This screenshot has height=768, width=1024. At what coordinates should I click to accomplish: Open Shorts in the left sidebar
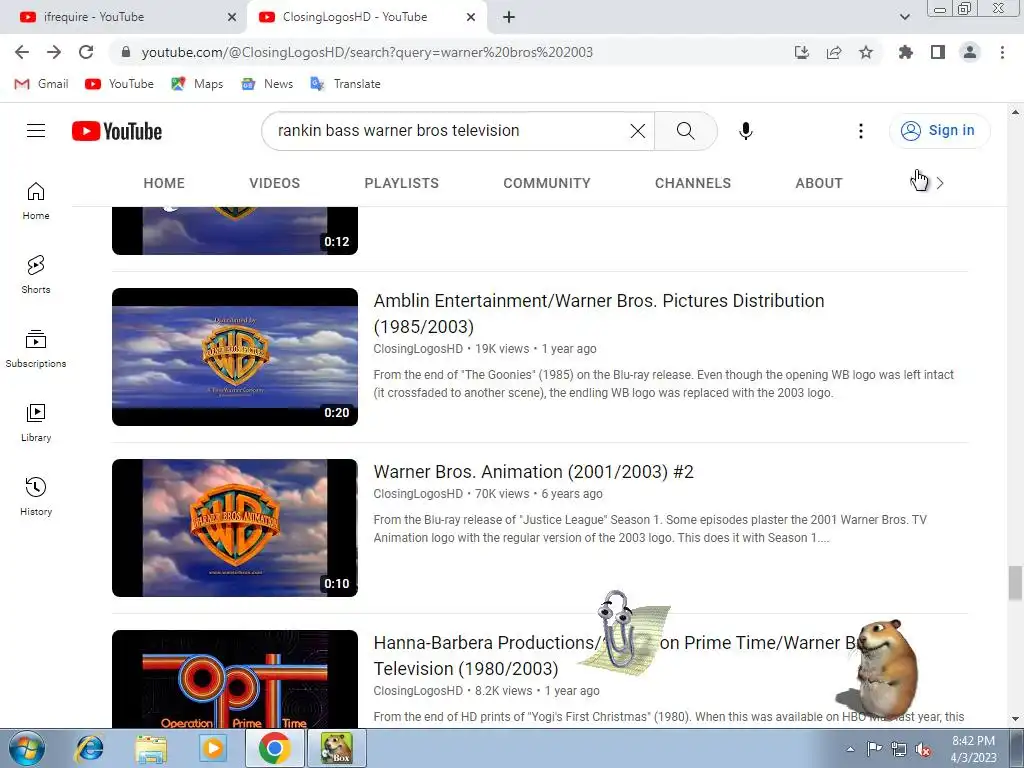(36, 275)
